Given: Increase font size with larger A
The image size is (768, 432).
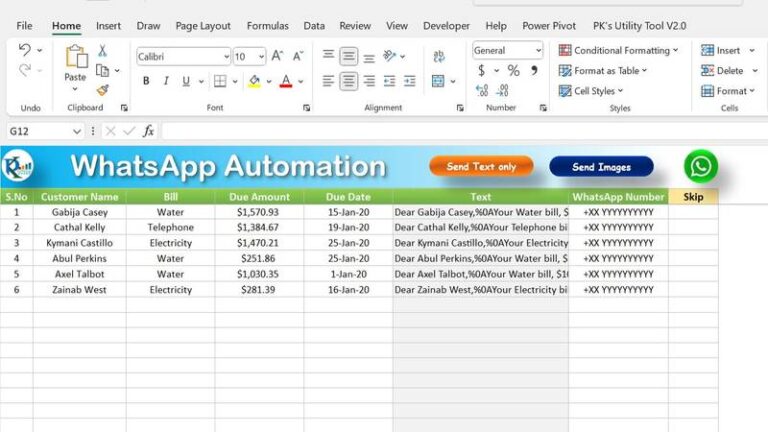Looking at the screenshot, I should point(277,56).
